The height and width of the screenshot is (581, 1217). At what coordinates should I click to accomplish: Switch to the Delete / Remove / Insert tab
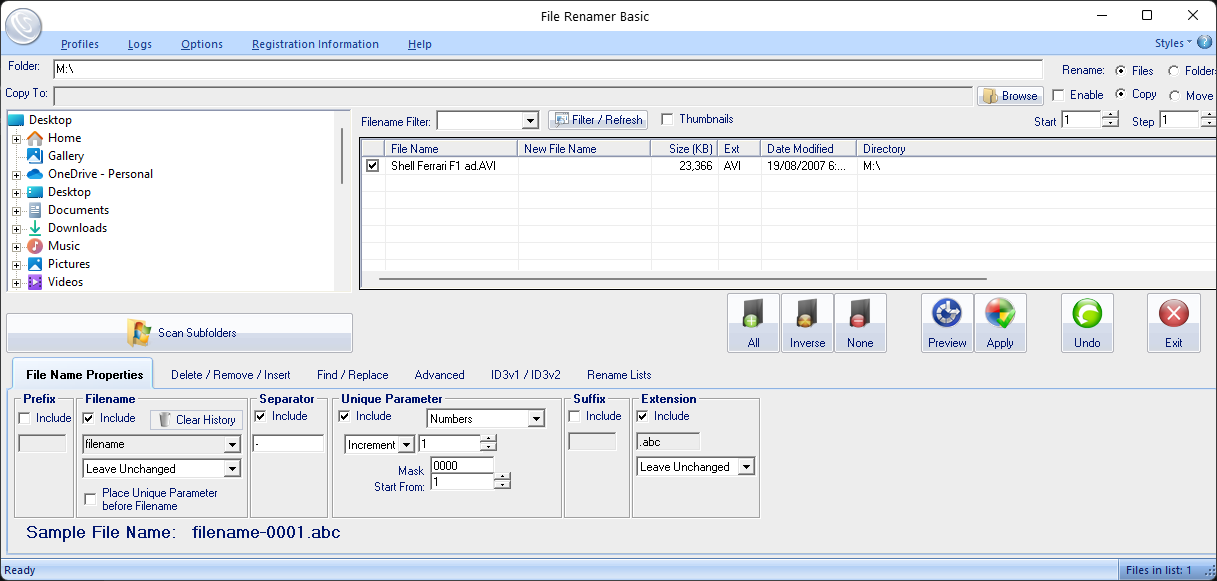point(231,375)
